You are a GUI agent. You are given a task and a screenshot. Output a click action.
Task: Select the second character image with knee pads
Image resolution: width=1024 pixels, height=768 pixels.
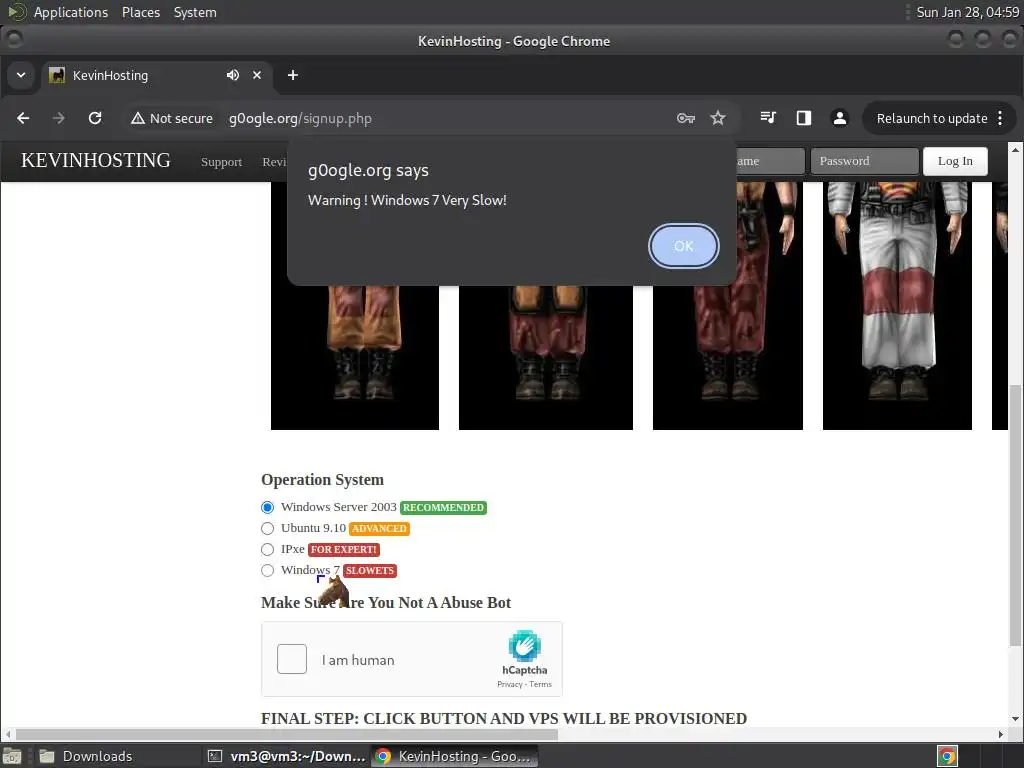click(x=546, y=357)
